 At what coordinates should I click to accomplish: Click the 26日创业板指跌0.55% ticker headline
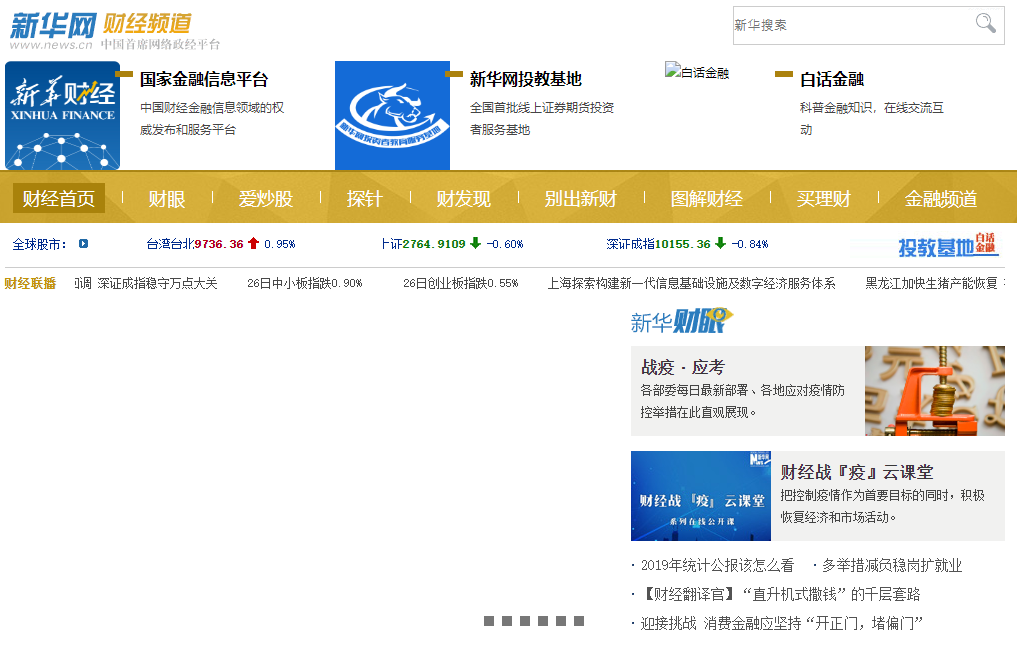[x=461, y=283]
